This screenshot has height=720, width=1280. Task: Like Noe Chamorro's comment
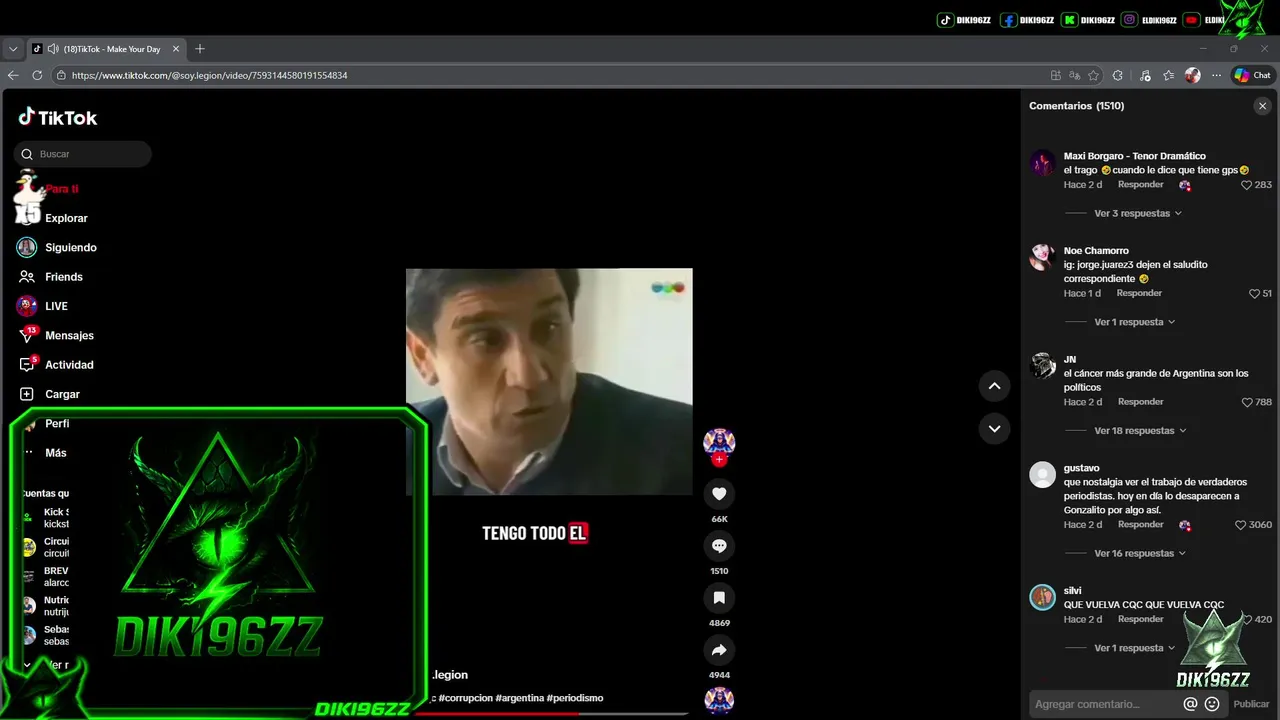pyautogui.click(x=1254, y=294)
